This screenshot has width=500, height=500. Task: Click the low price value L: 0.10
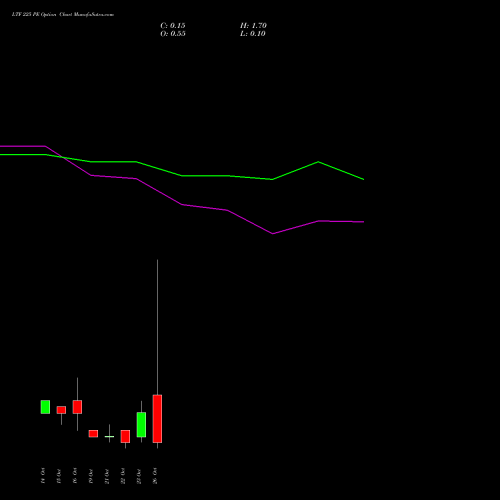point(253,34)
